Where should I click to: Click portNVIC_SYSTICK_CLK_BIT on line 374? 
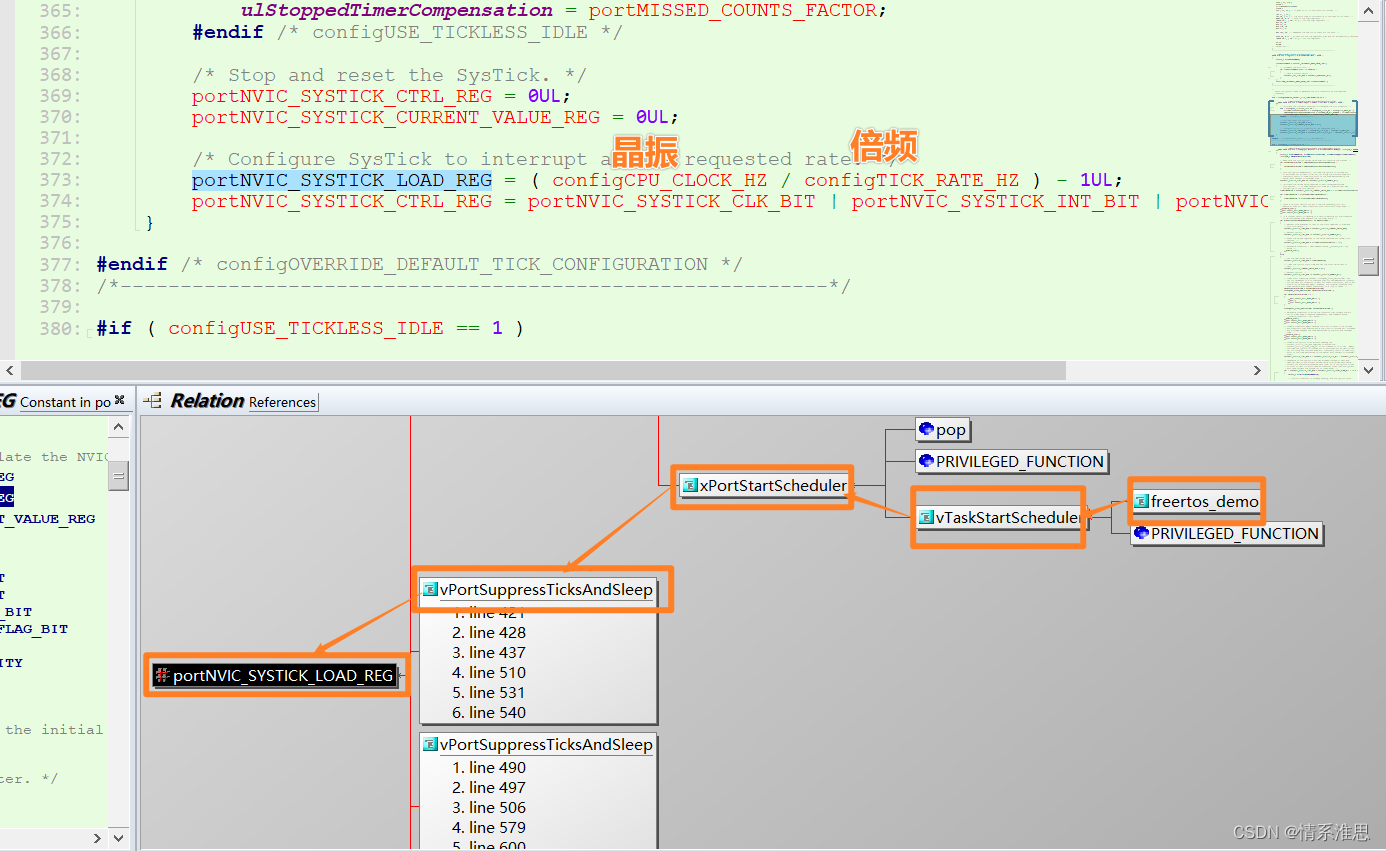672,201
